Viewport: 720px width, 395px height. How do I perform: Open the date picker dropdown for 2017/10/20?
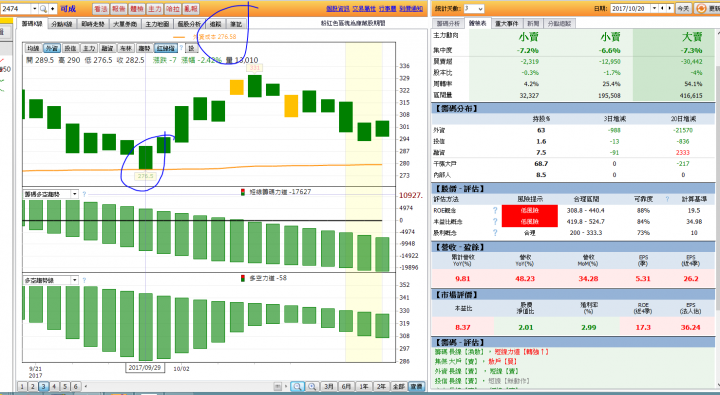(654, 9)
